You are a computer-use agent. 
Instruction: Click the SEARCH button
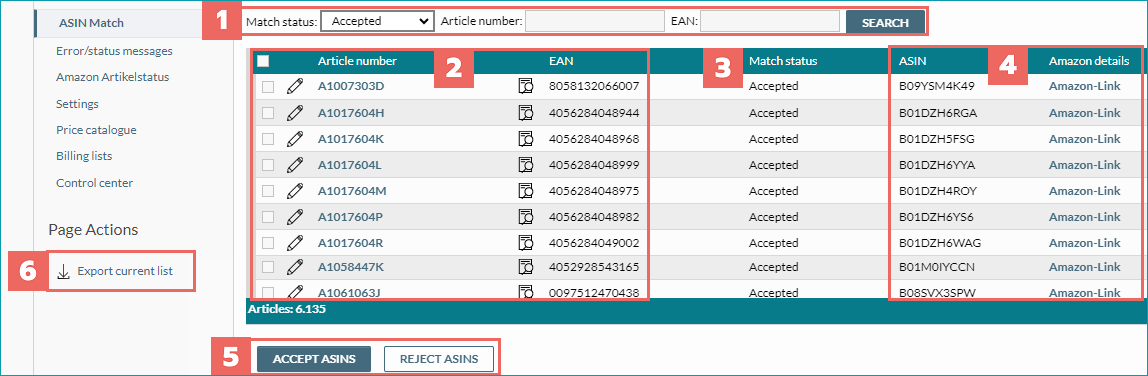885,22
